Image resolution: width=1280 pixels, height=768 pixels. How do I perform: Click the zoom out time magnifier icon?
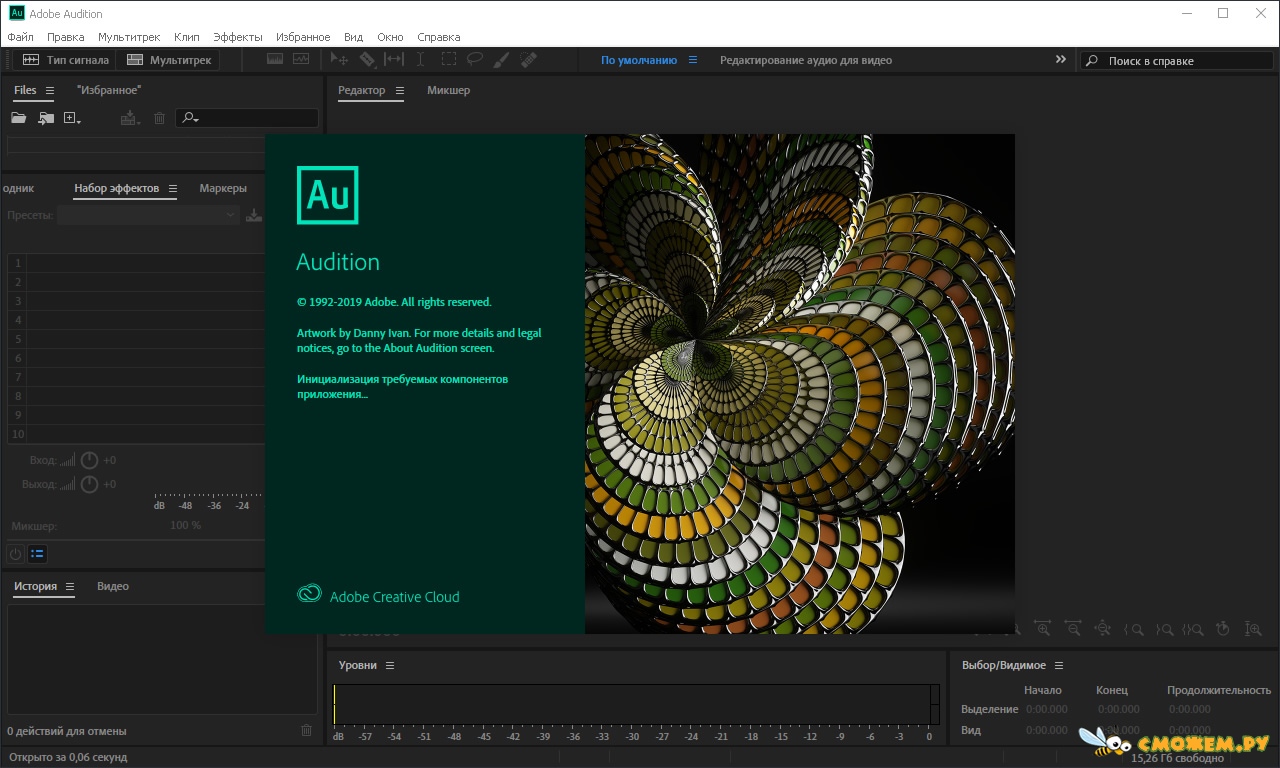(1073, 629)
